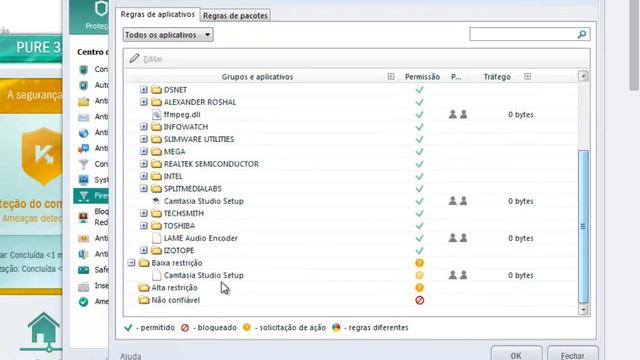The width and height of the screenshot is (640, 360).
Task: Click the Baixa restrição folder icon
Action: tap(144, 263)
